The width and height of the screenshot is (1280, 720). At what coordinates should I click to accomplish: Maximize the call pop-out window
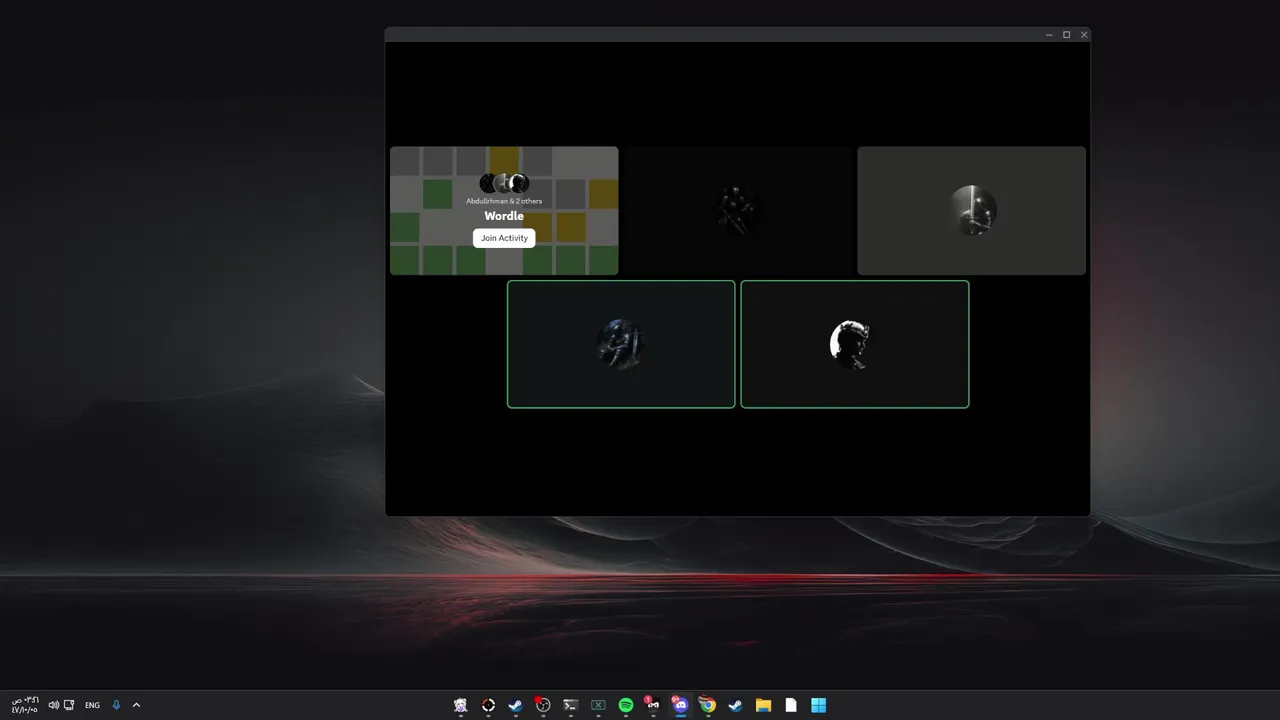pyautogui.click(x=1066, y=35)
